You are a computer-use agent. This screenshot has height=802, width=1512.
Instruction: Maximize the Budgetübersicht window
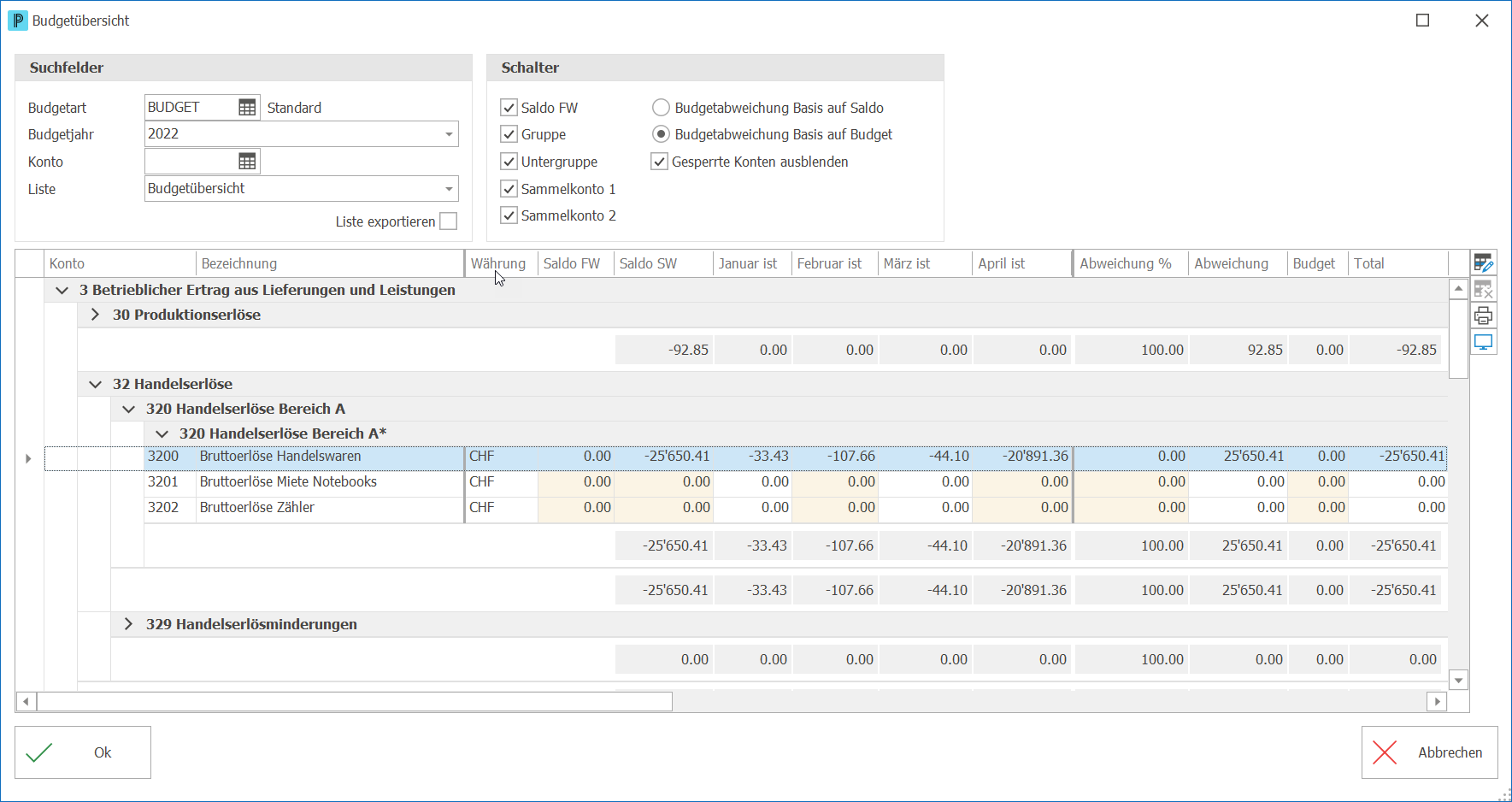point(1423,21)
